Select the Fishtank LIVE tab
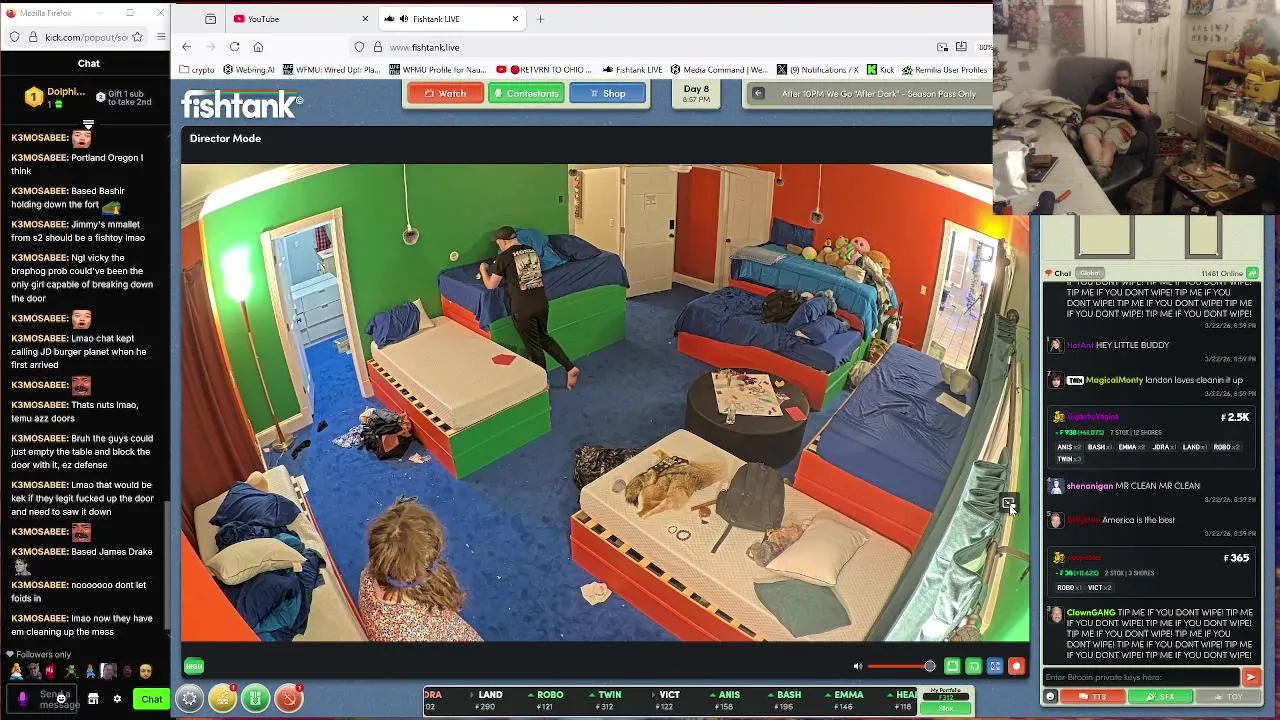The height and width of the screenshot is (720, 1280). point(450,19)
